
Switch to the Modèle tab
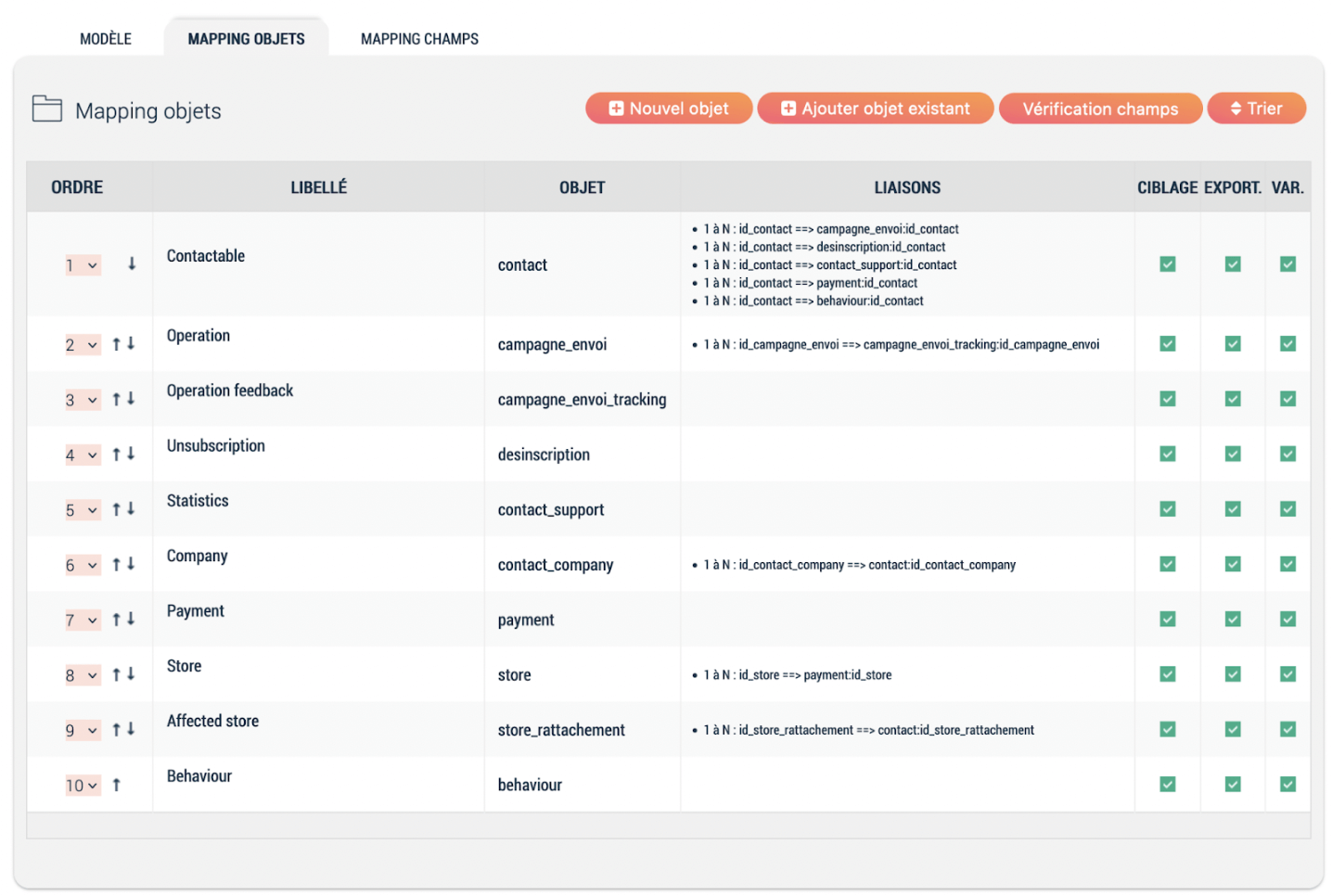[106, 39]
